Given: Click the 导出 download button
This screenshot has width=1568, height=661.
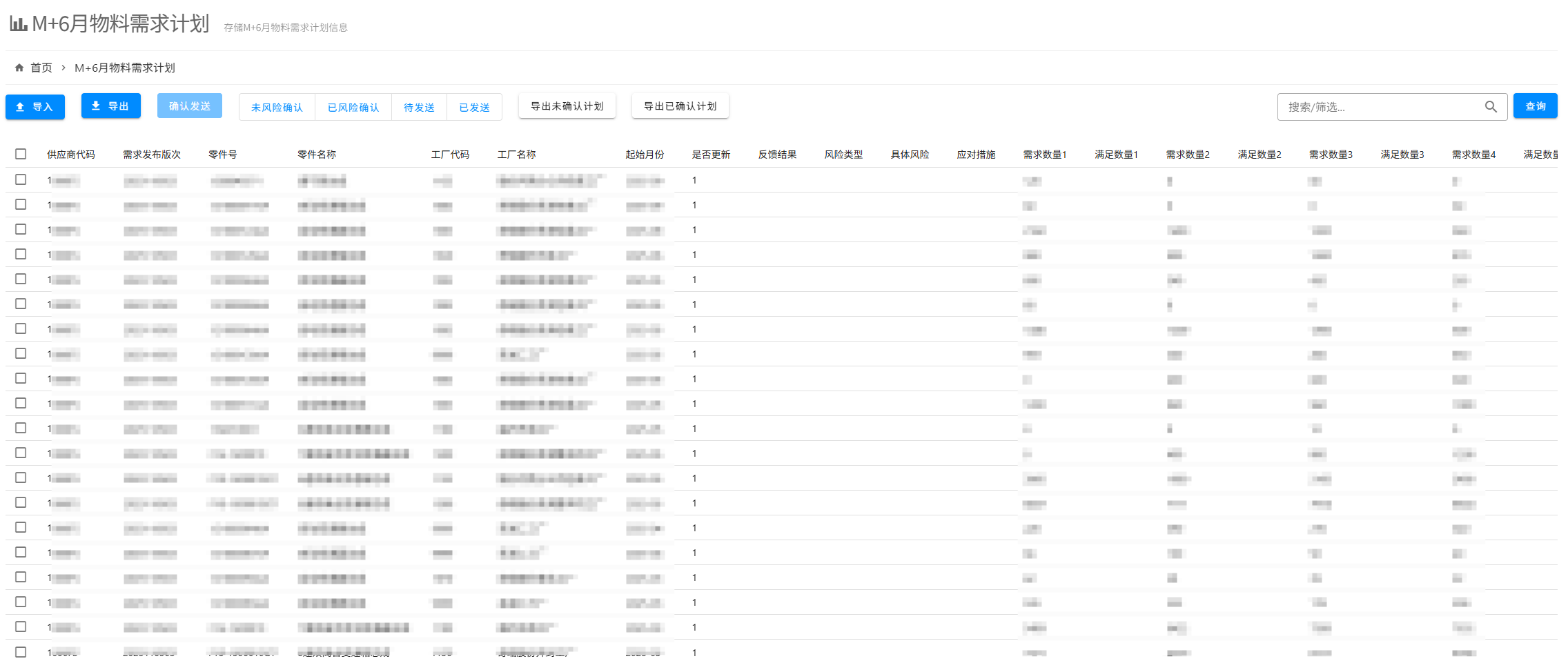Looking at the screenshot, I should pos(111,106).
